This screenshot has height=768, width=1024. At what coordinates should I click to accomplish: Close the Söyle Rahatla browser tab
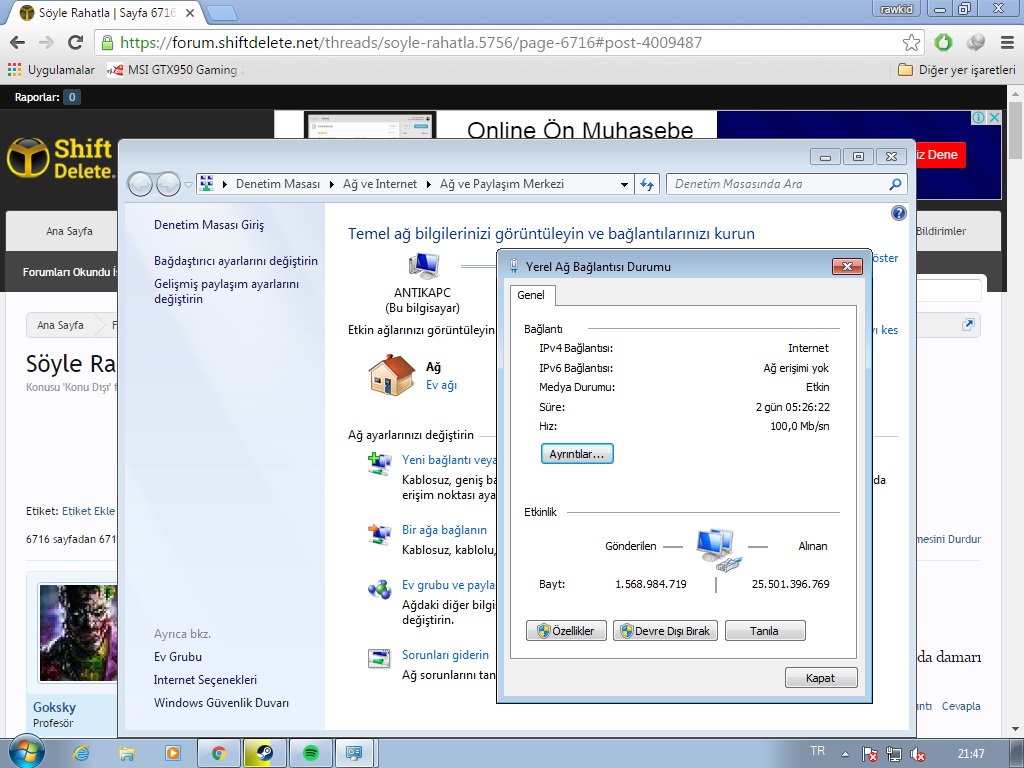189,12
